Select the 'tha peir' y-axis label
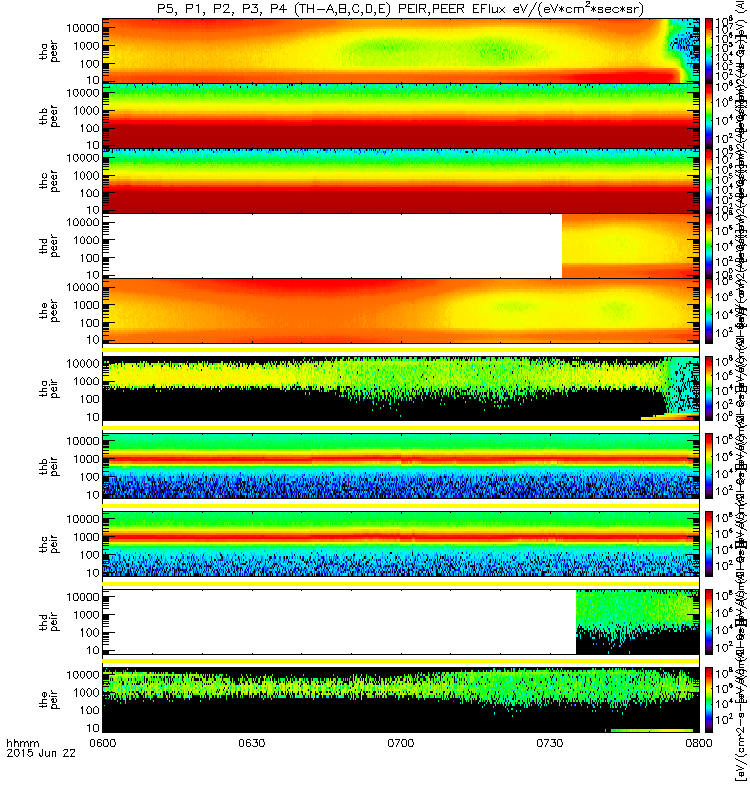 pyautogui.click(x=49, y=389)
